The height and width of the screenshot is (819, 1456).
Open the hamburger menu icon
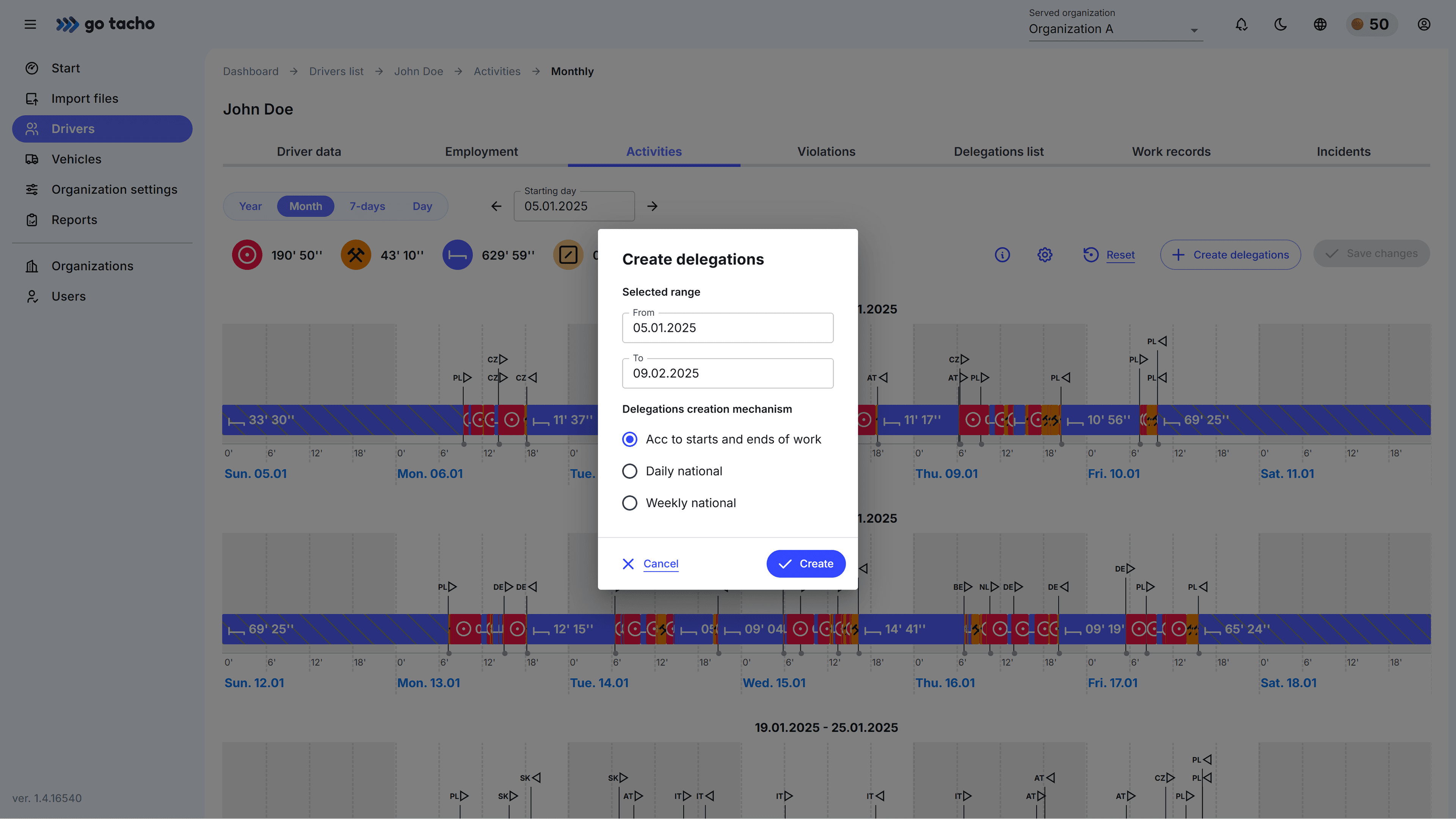[x=30, y=24]
